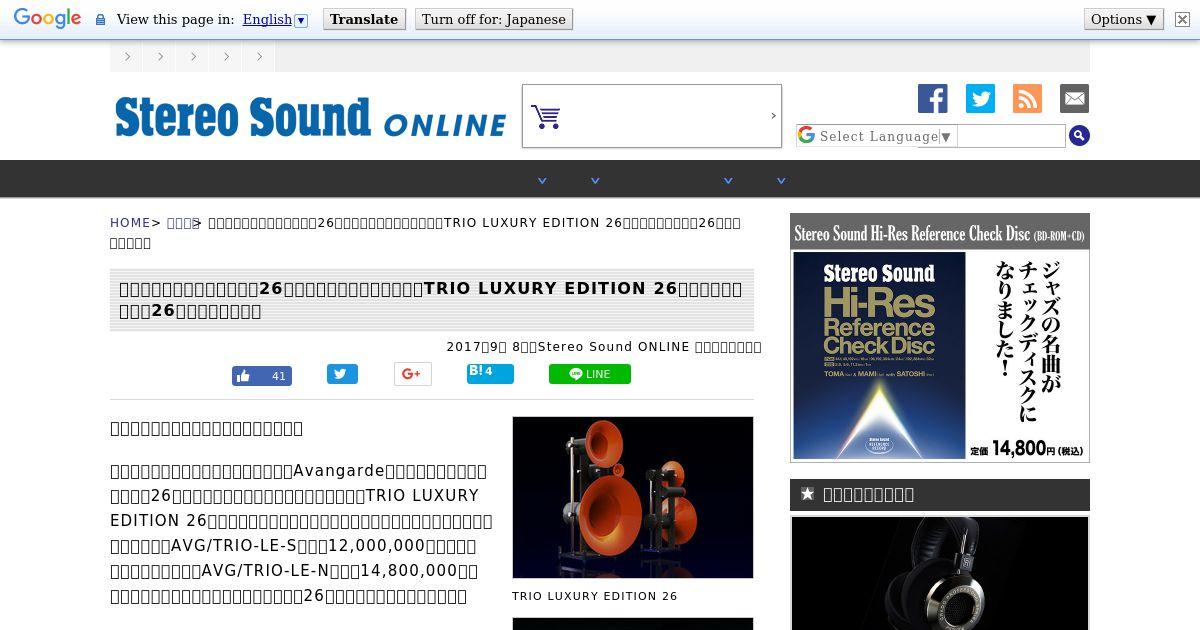Open the Facebook page icon
This screenshot has height=630, width=1200.
(933, 98)
